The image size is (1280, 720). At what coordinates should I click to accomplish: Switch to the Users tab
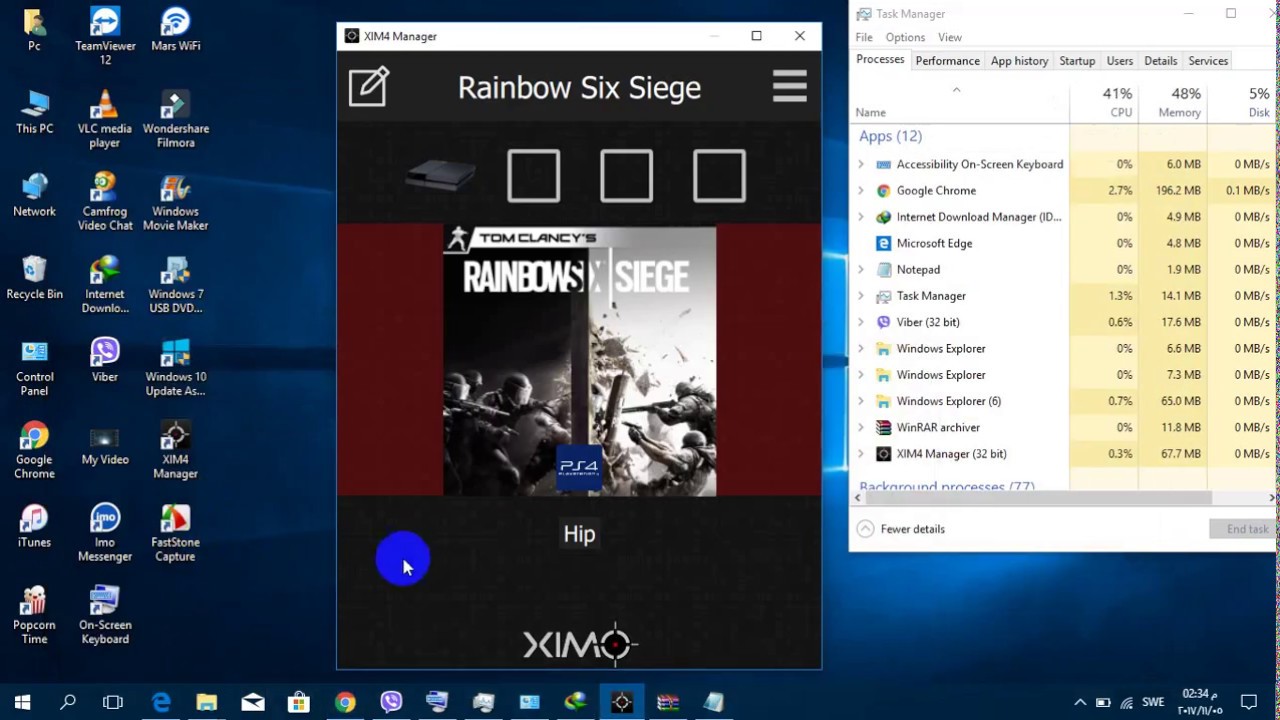tap(1120, 61)
